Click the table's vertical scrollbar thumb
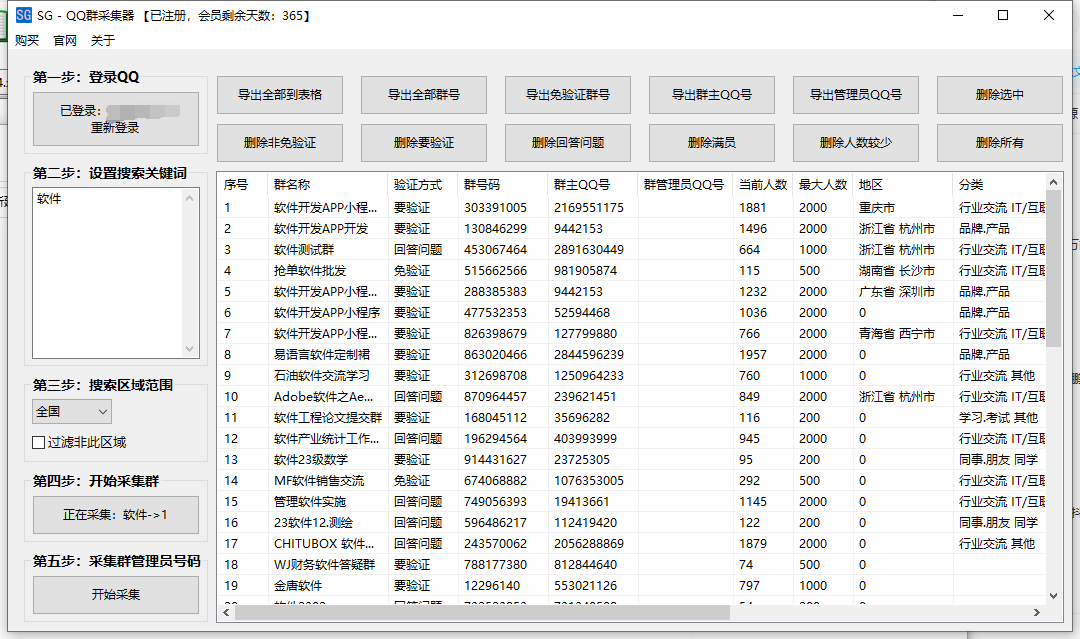1080x639 pixels. click(x=1053, y=269)
